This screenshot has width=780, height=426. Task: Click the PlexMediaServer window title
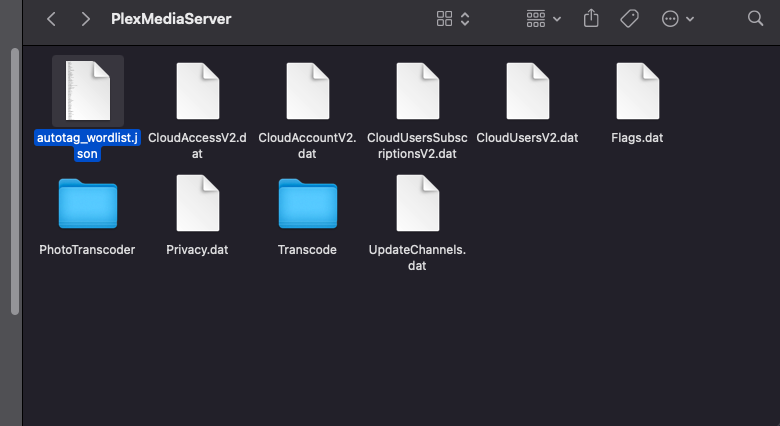point(171,19)
